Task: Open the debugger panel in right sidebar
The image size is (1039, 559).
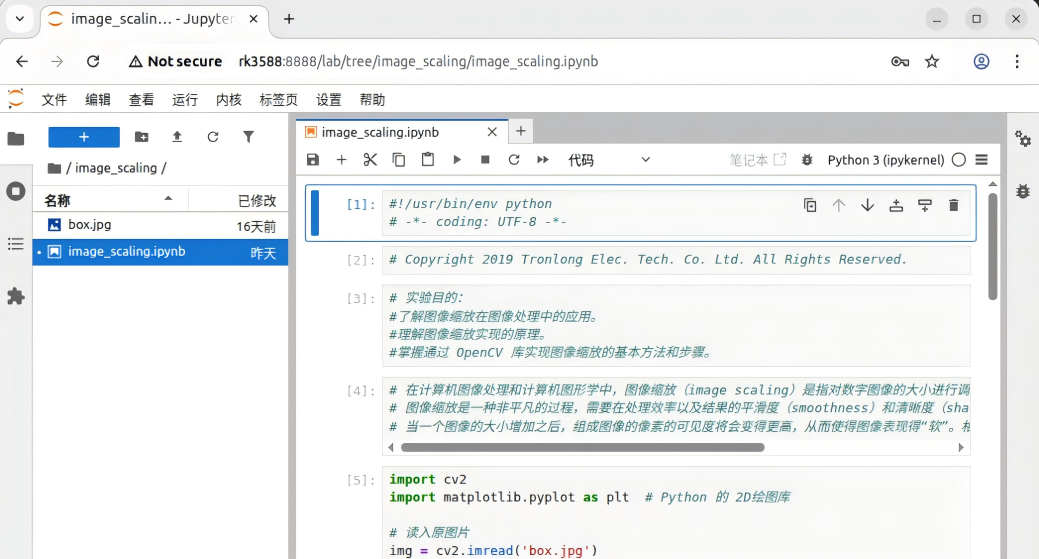Action: pos(1023,191)
